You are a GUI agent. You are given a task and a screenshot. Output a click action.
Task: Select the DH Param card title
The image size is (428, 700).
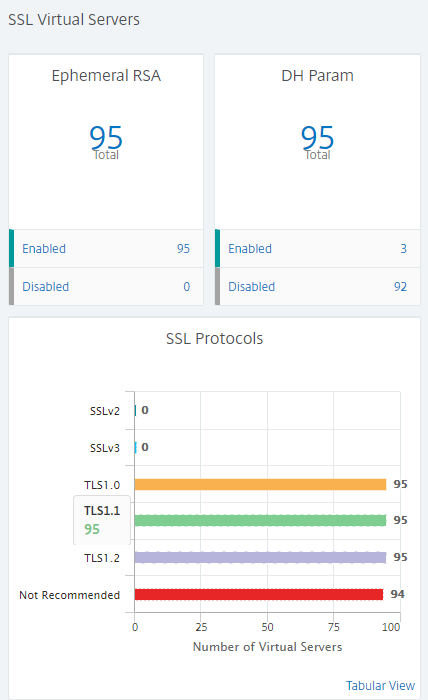coord(317,75)
